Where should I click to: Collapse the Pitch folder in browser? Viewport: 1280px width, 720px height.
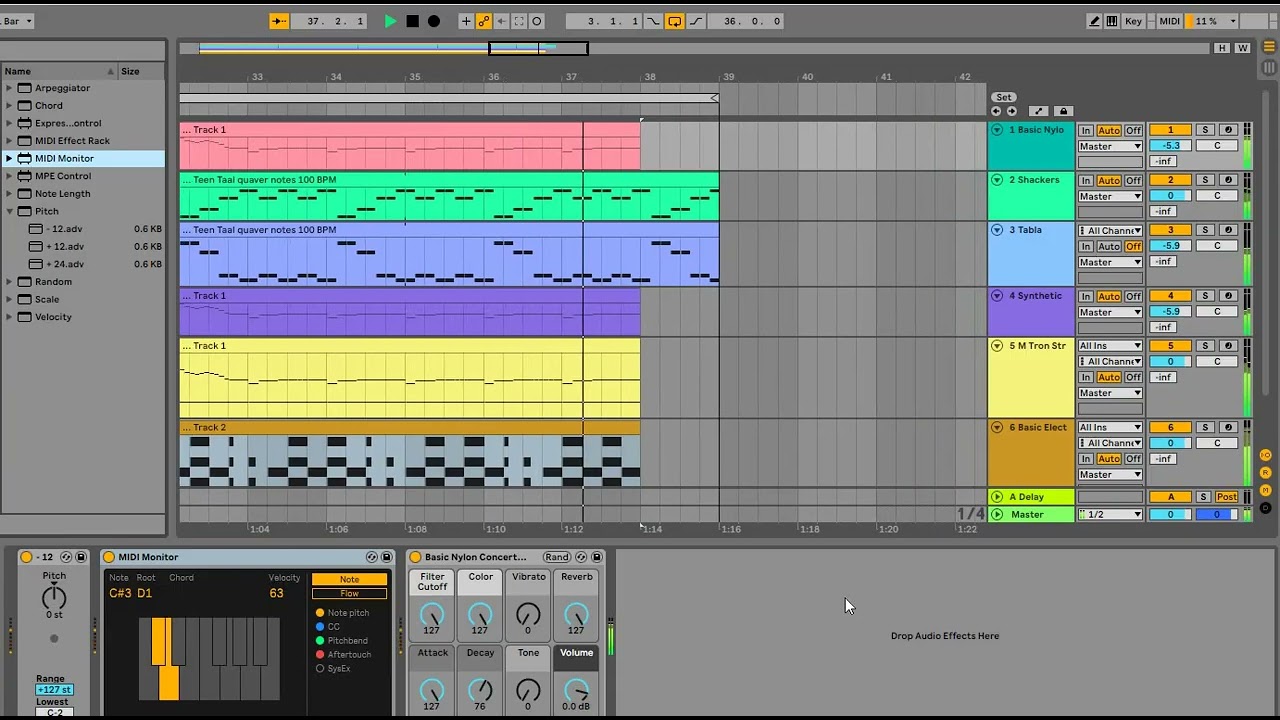[10, 211]
